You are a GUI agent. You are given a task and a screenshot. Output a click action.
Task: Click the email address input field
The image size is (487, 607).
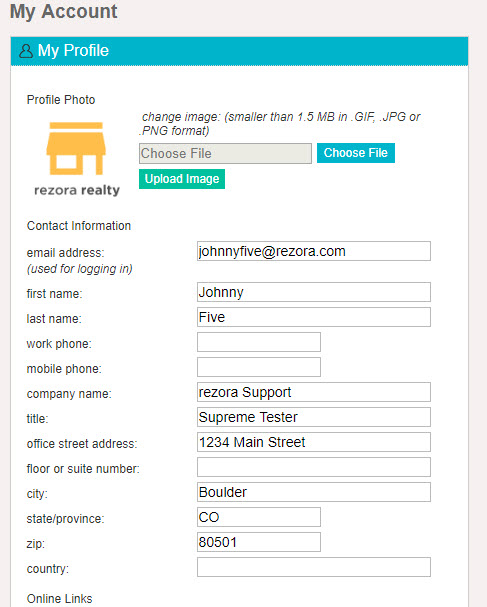pyautogui.click(x=314, y=251)
